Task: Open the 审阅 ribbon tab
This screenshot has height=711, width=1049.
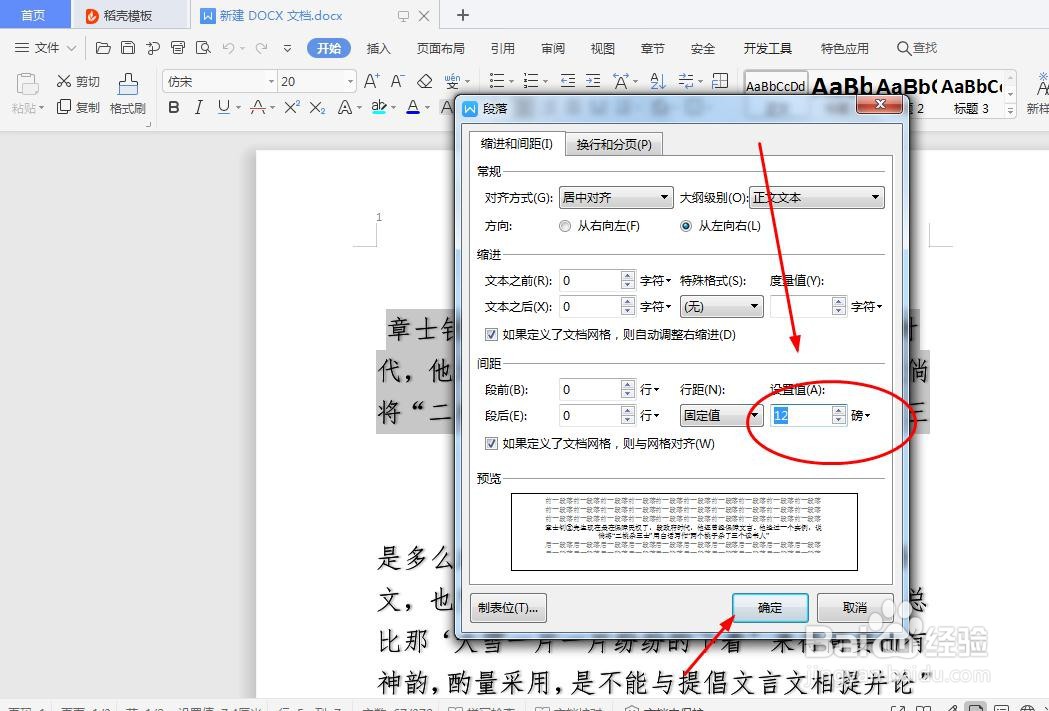Action: click(x=553, y=48)
